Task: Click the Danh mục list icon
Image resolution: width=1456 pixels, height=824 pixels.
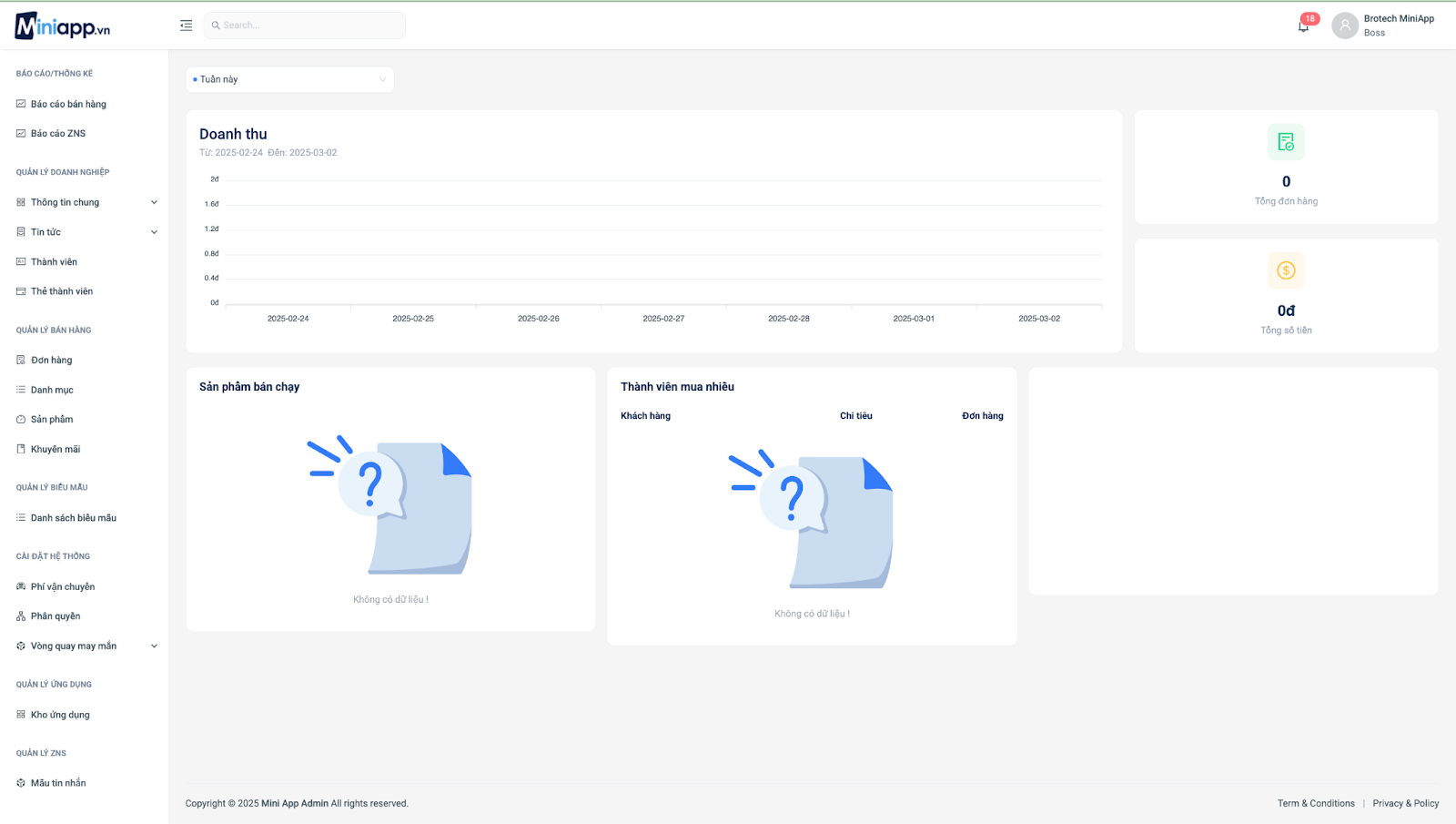Action: [21, 390]
